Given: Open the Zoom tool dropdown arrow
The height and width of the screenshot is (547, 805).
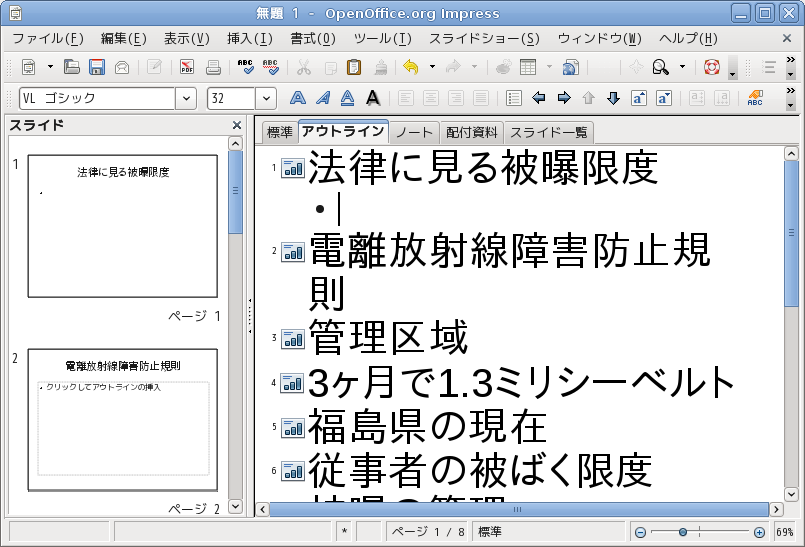Looking at the screenshot, I should pyautogui.click(x=683, y=68).
